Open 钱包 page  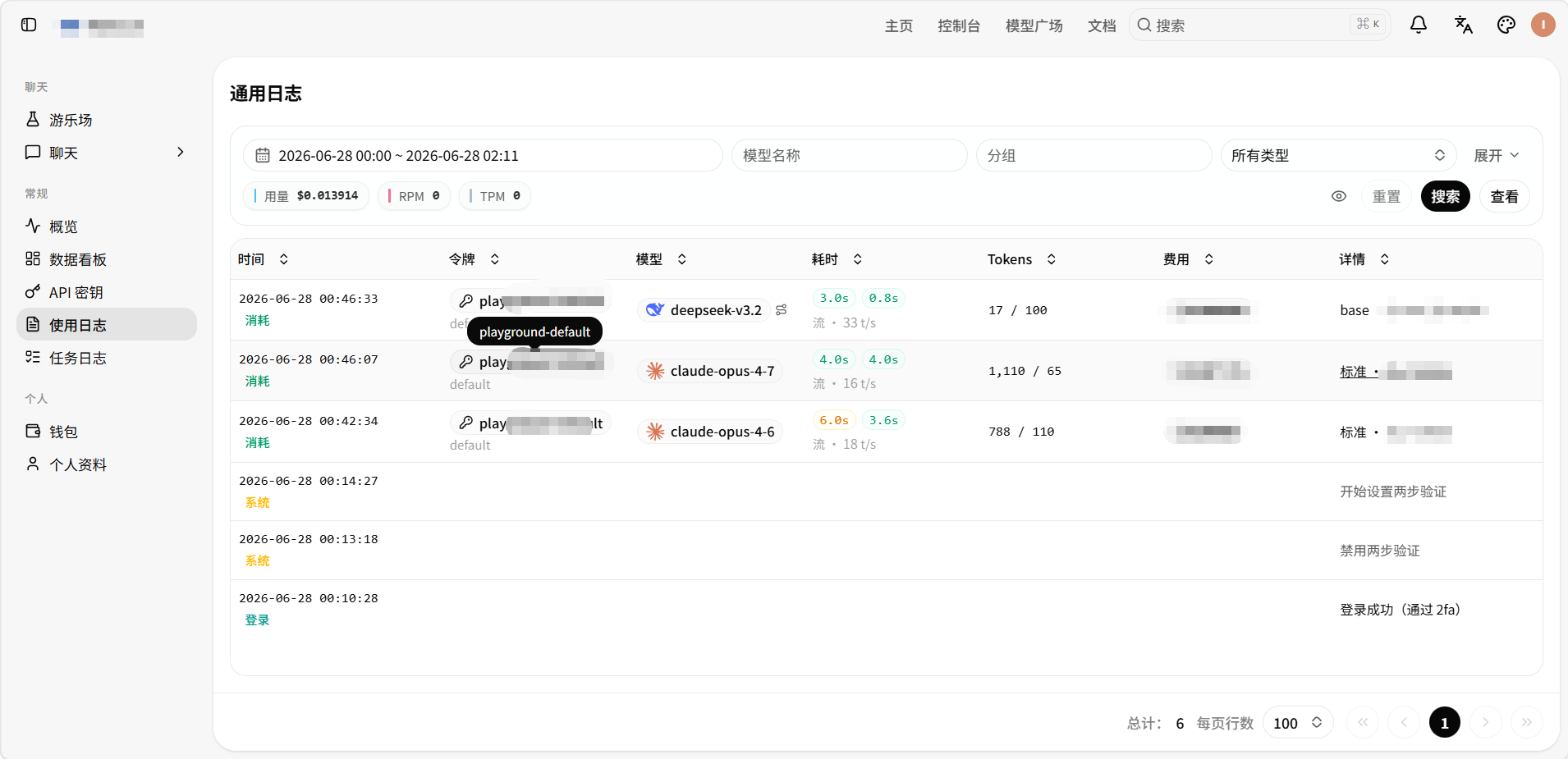click(x=107, y=432)
